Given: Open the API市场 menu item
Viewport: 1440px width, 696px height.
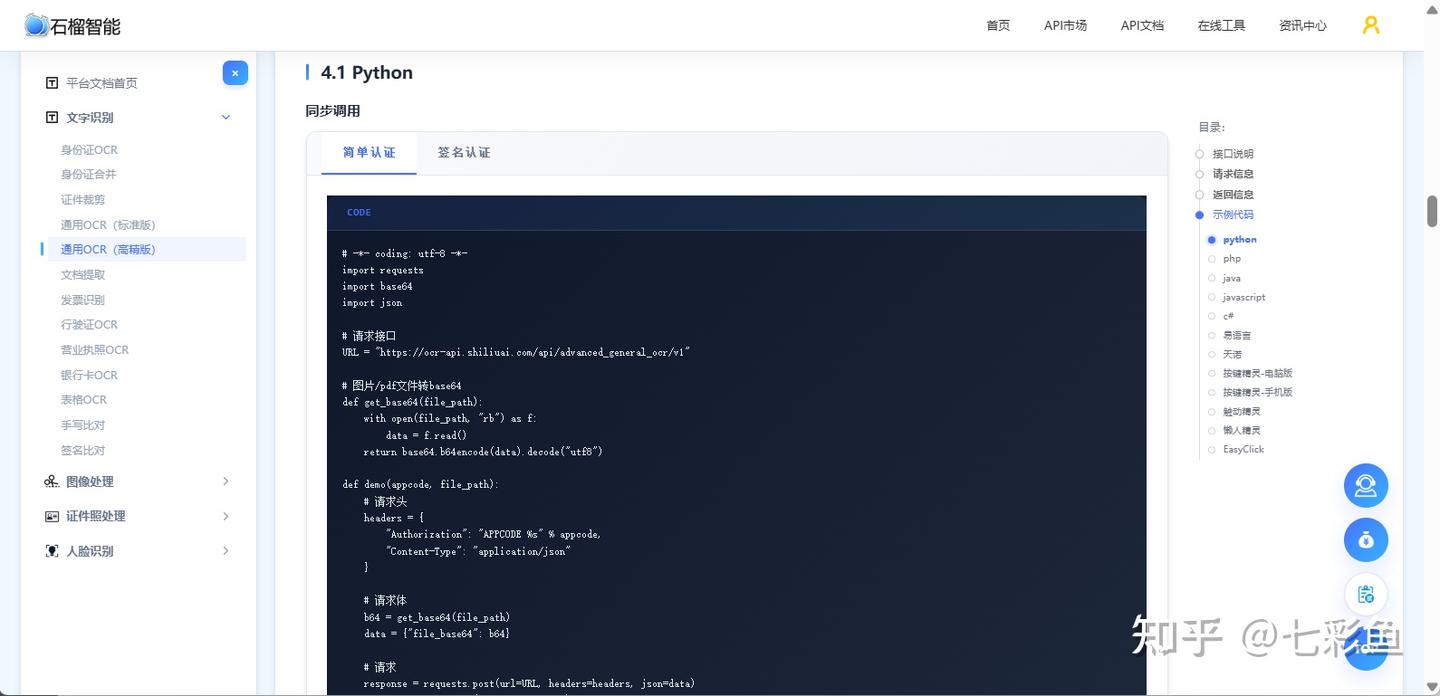Looking at the screenshot, I should point(1065,26).
